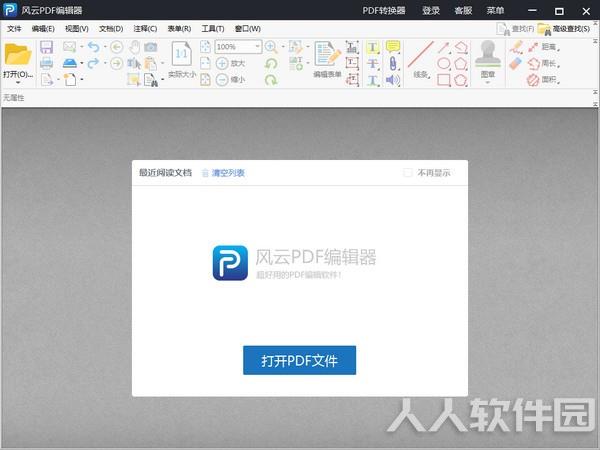This screenshot has width=600, height=450.
Task: Select the rectangle shape tool
Action: 444,80
